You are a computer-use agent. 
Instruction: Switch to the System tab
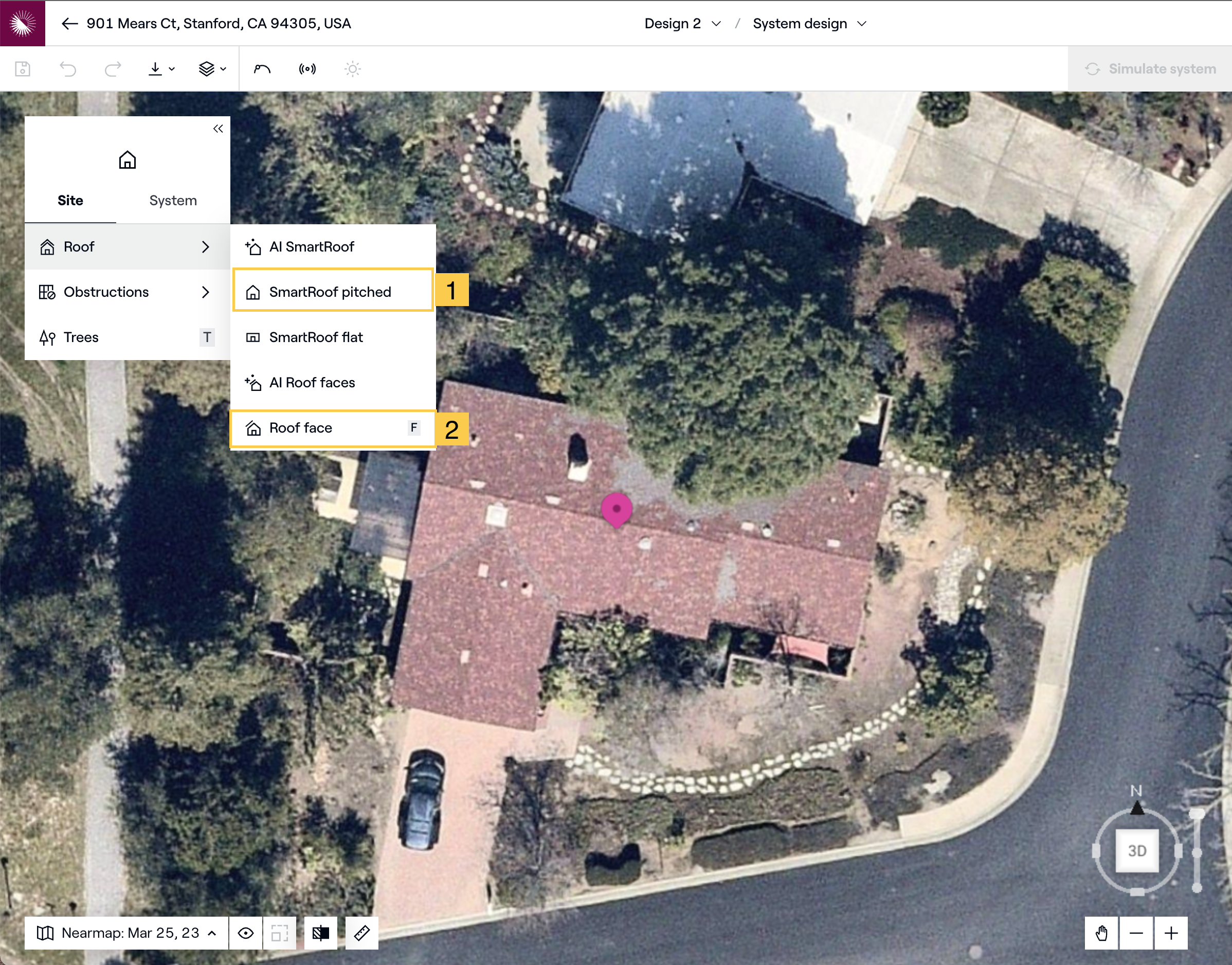173,201
